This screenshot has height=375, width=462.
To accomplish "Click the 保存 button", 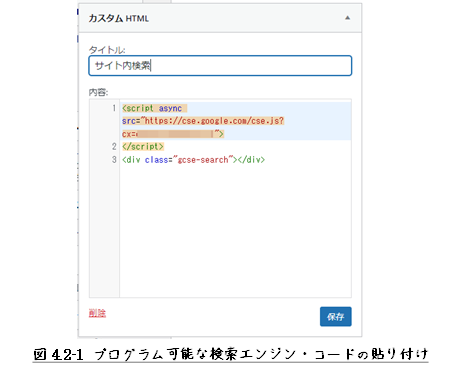I will coord(336,316).
